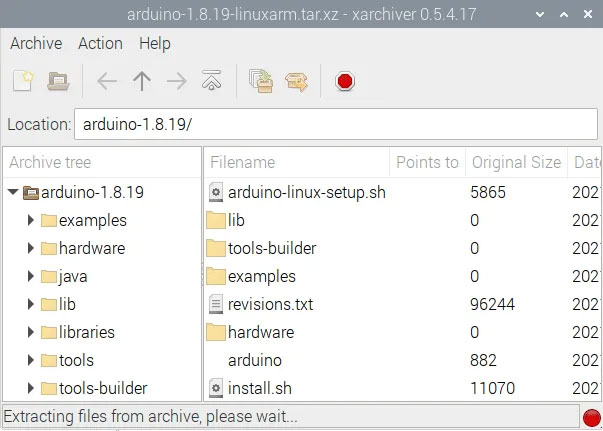Select tools in the archive tree
The image size is (603, 431).
76,360
